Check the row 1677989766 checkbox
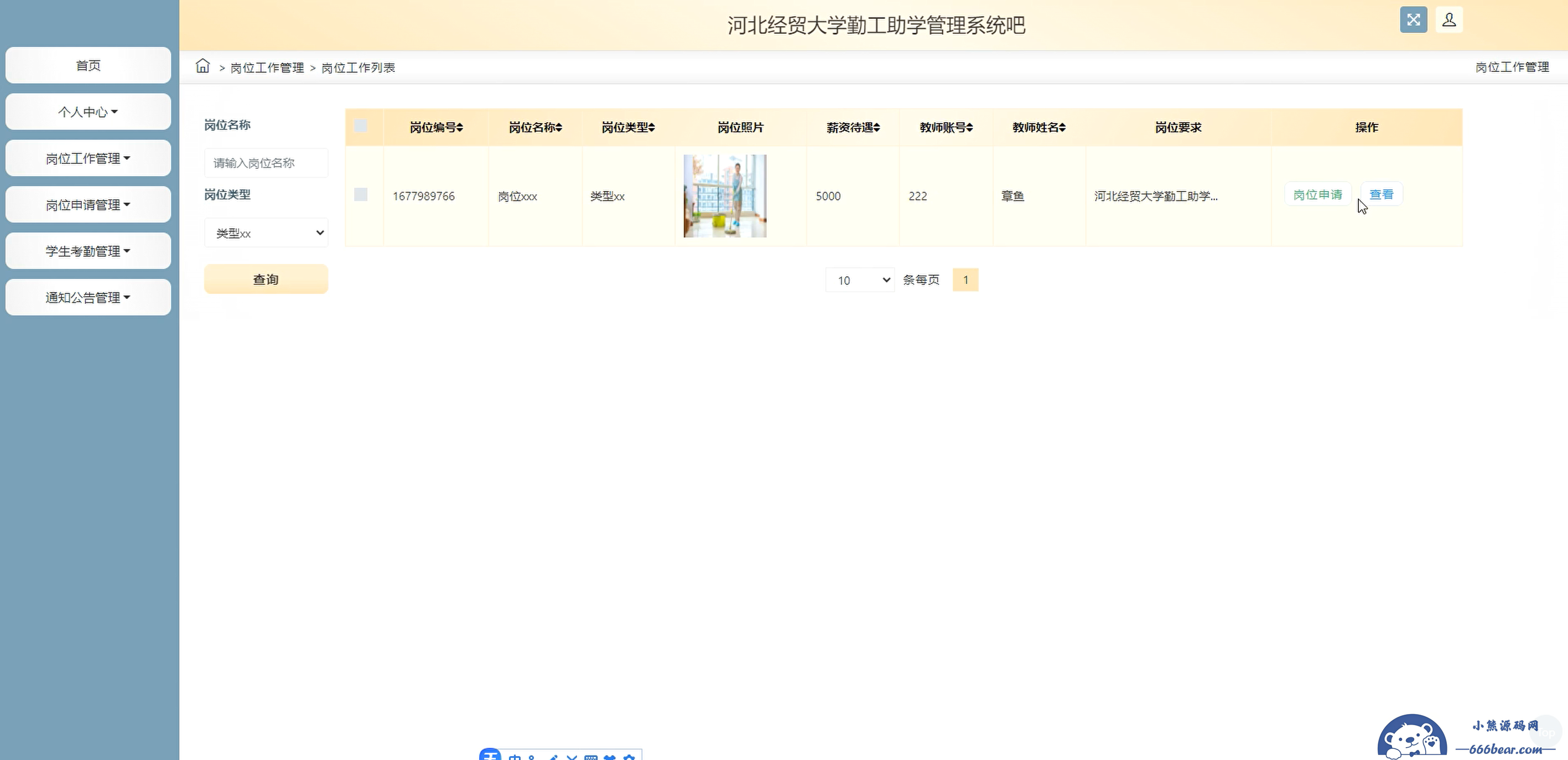 pos(360,195)
